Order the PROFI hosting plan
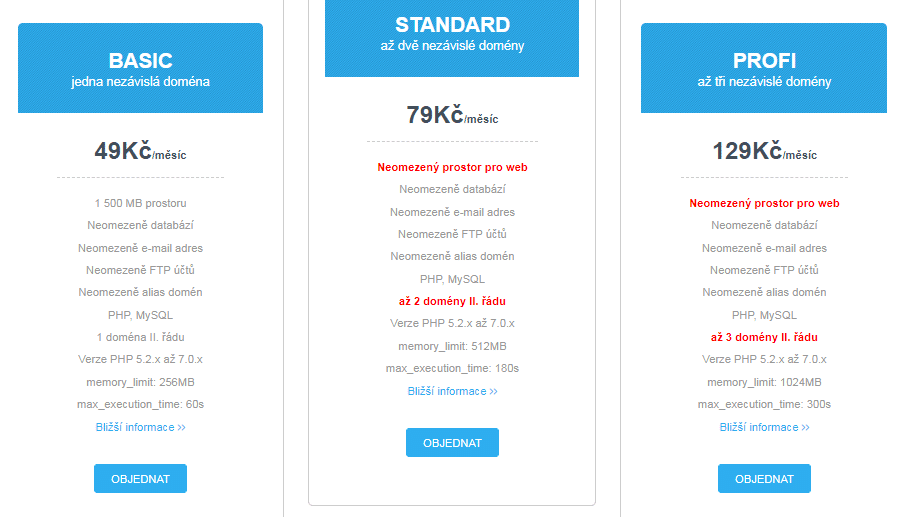 [764, 478]
